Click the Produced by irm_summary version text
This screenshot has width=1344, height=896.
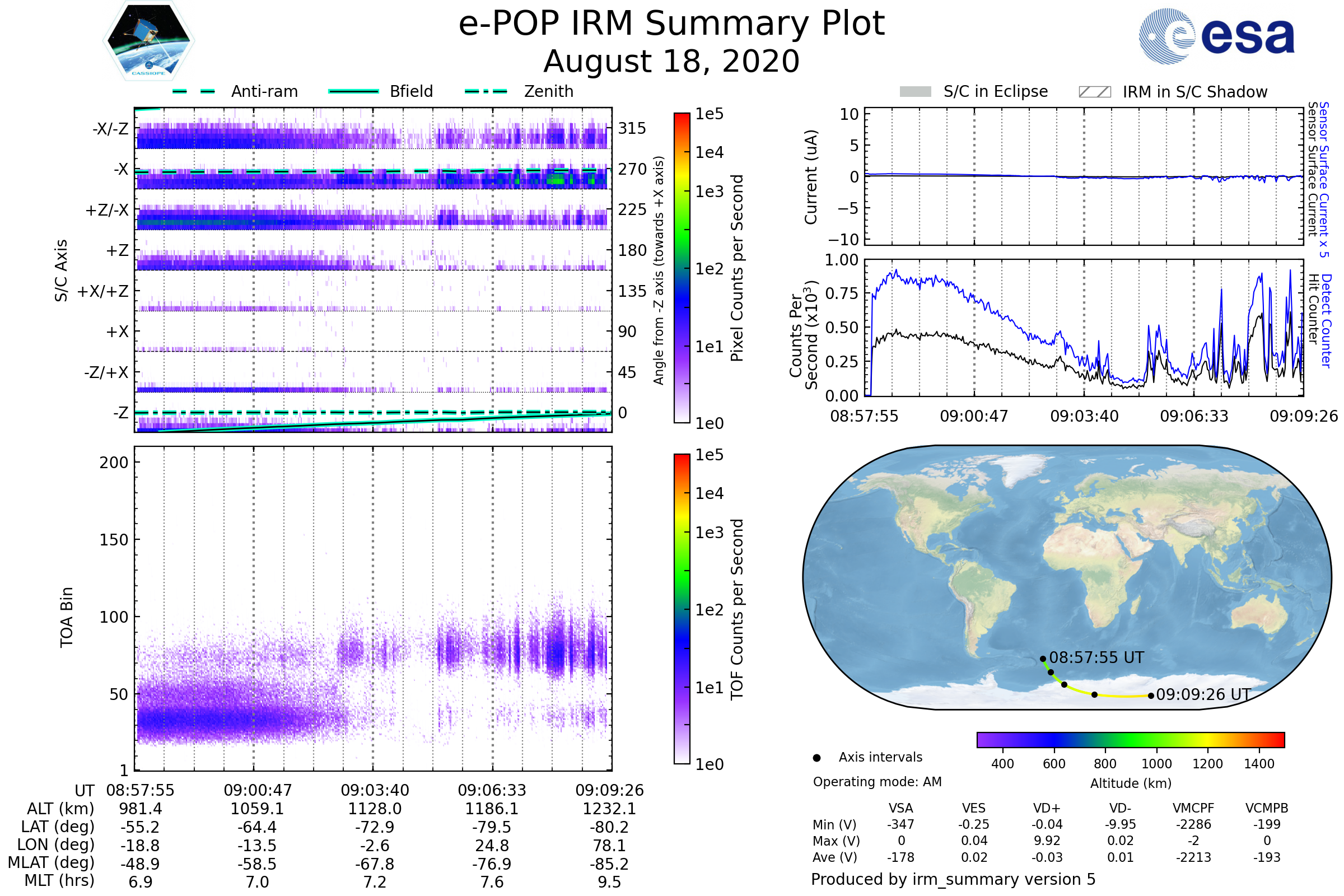[953, 879]
